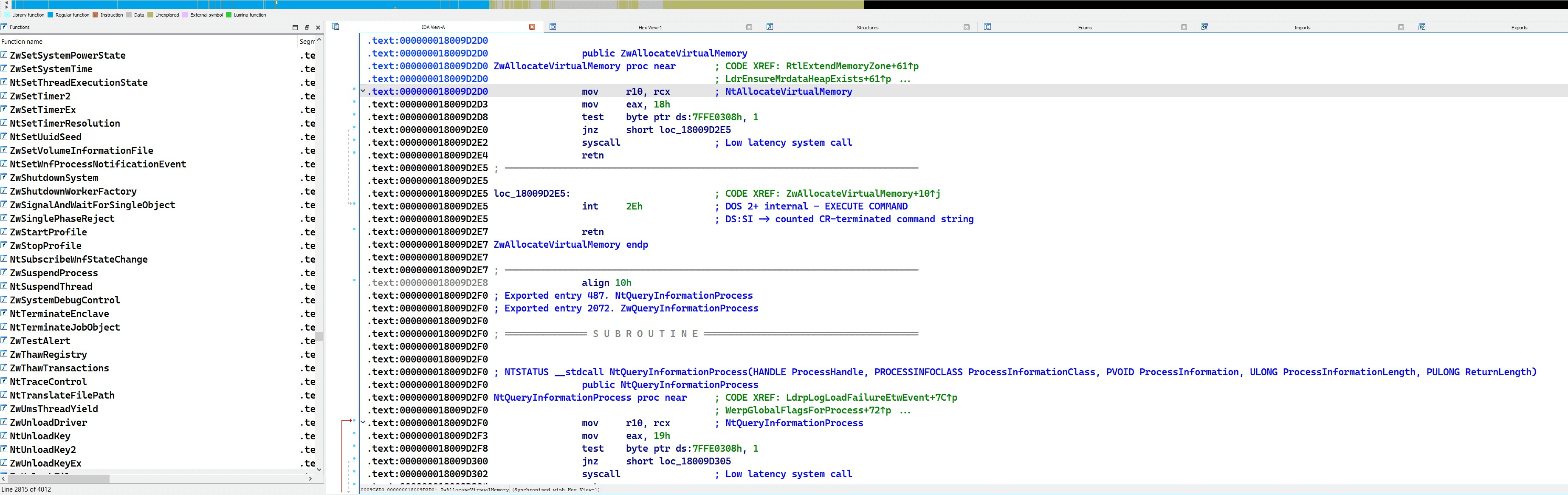This screenshot has height=495, width=1568.
Task: Maximize the Functions panel
Action: pos(295,27)
